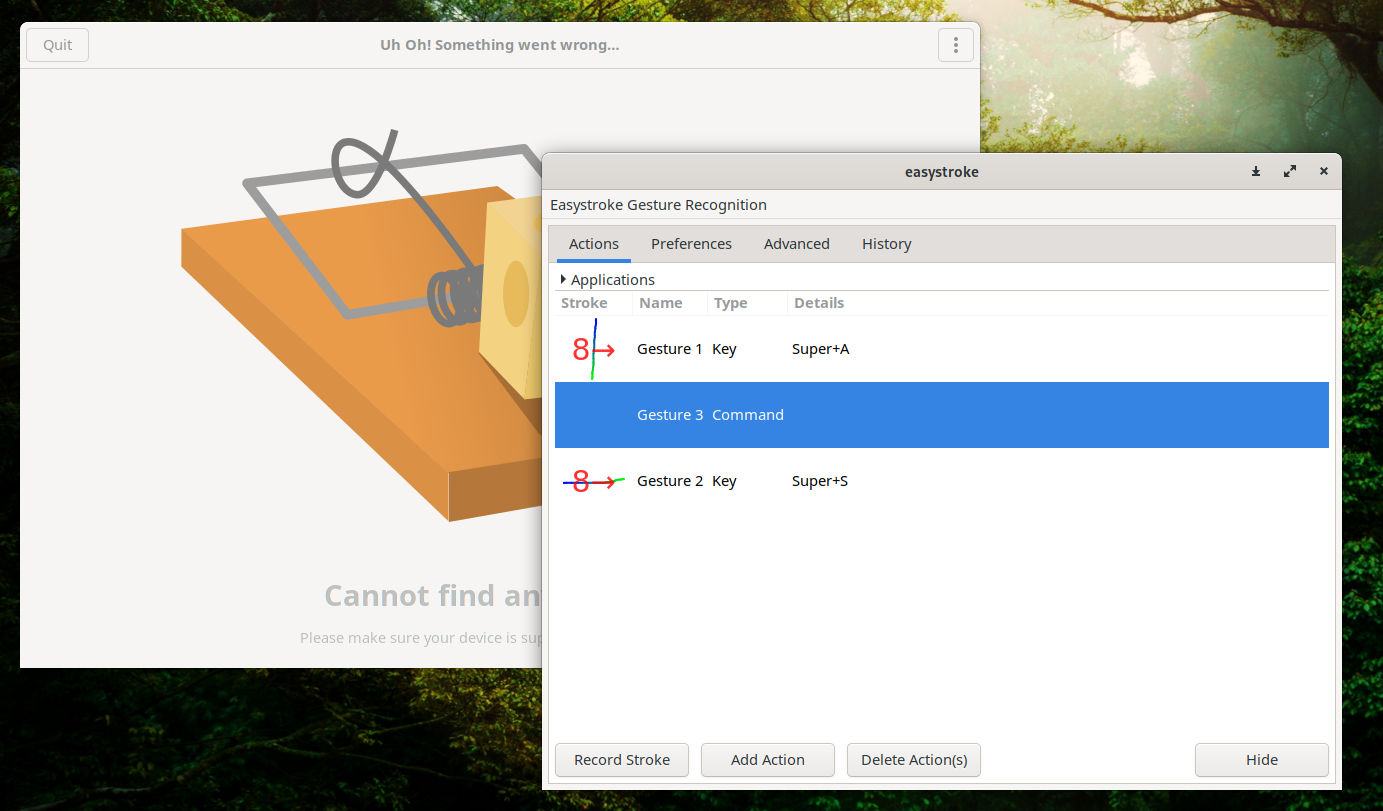Viewport: 1383px width, 811px height.
Task: Switch to the Preferences tab
Action: tap(691, 244)
